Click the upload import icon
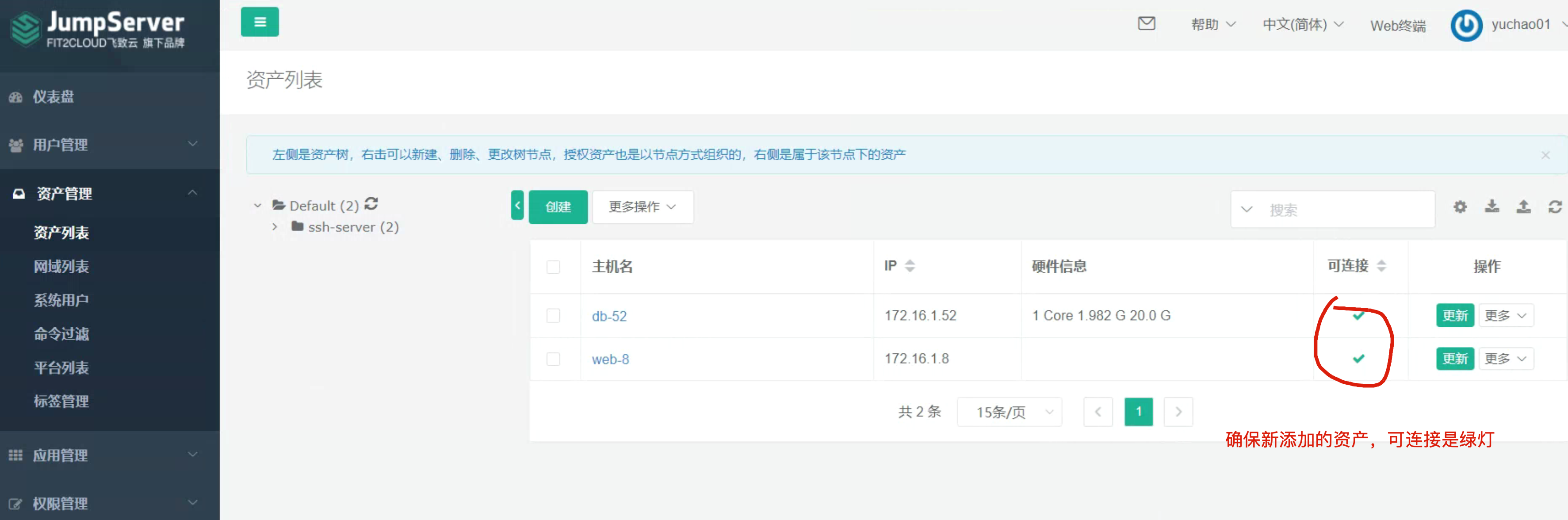This screenshot has height=520, width=1568. (1523, 207)
